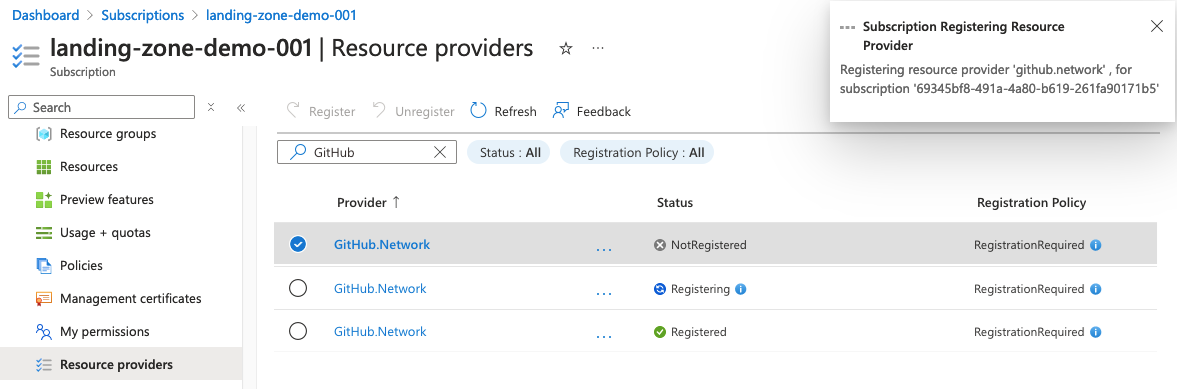Click info icon beside Registering status
This screenshot has height=389, width=1177.
(741, 289)
